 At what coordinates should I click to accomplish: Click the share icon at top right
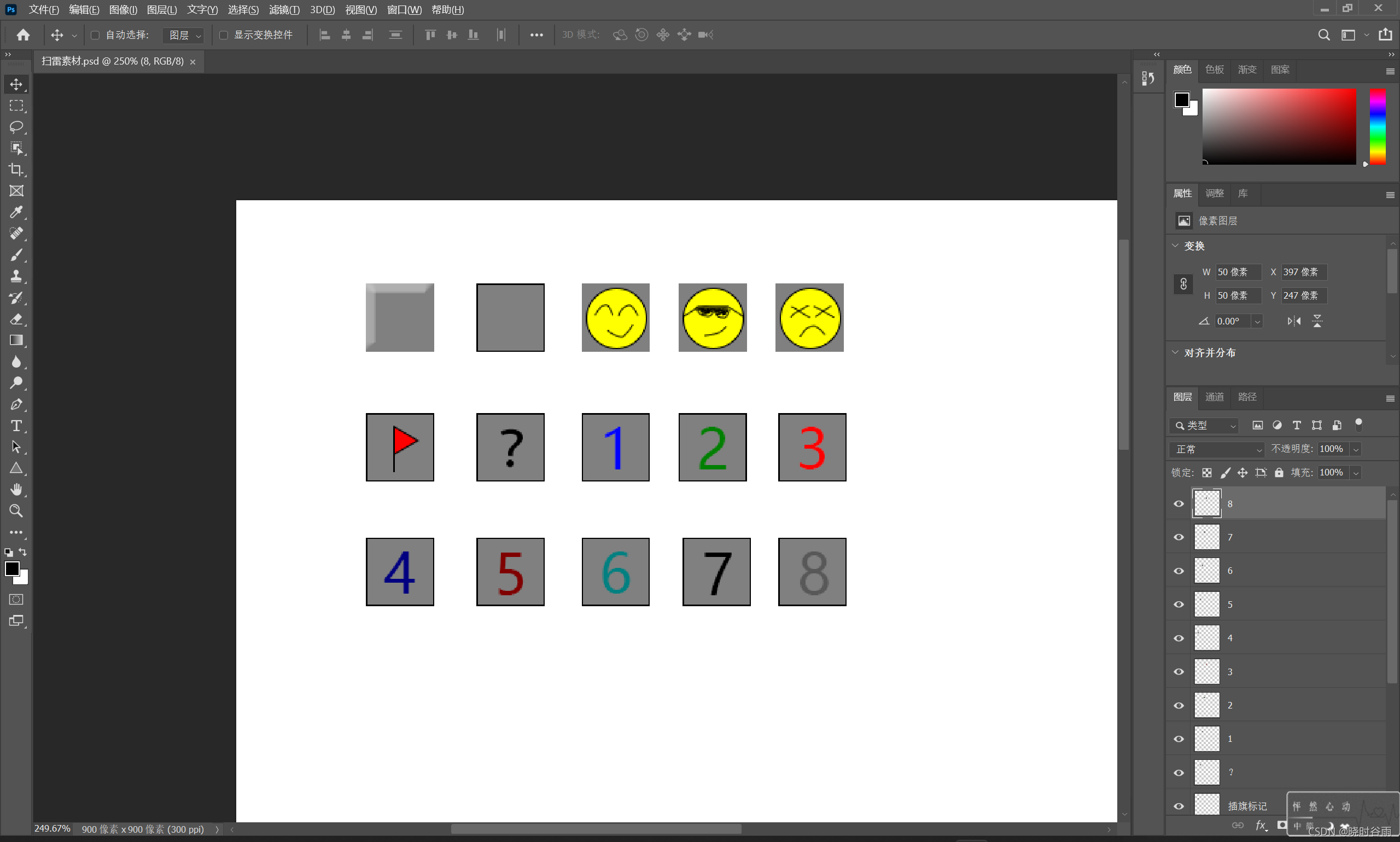(1385, 34)
